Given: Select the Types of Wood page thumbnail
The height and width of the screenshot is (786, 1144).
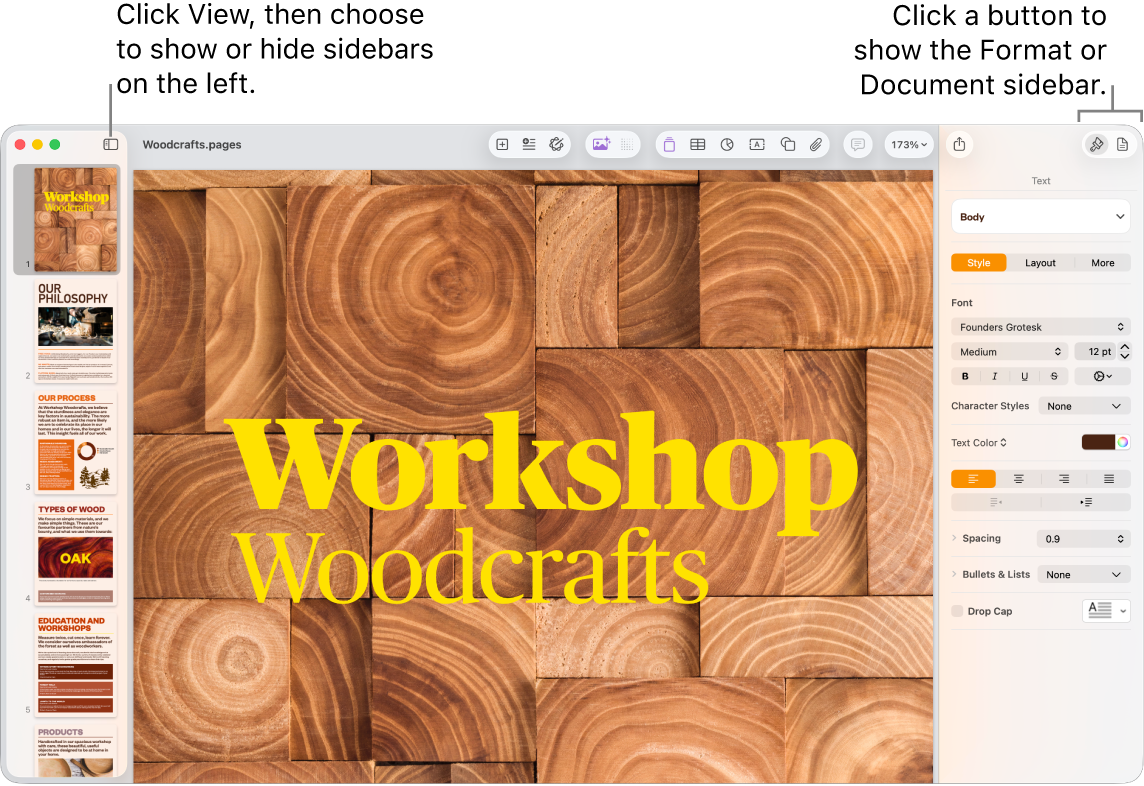Looking at the screenshot, I should (x=75, y=553).
